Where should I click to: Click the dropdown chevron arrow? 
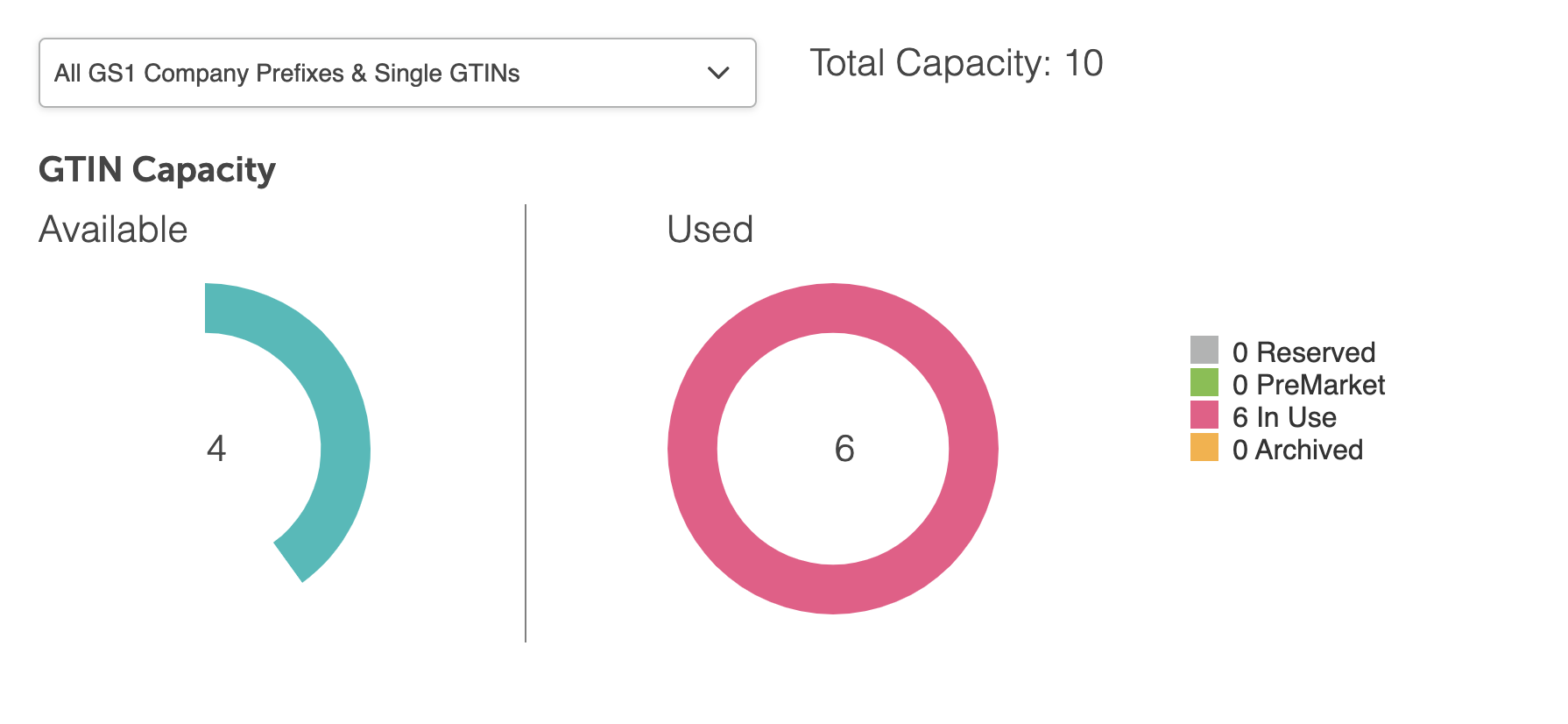pyautogui.click(x=717, y=74)
